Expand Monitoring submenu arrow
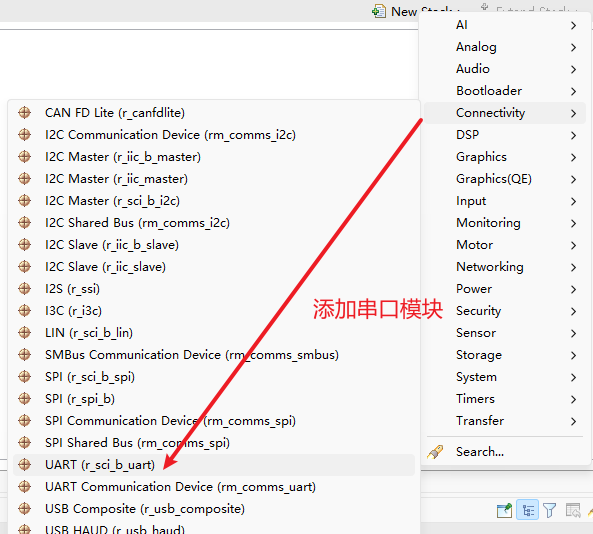593x534 pixels. pyautogui.click(x=573, y=223)
